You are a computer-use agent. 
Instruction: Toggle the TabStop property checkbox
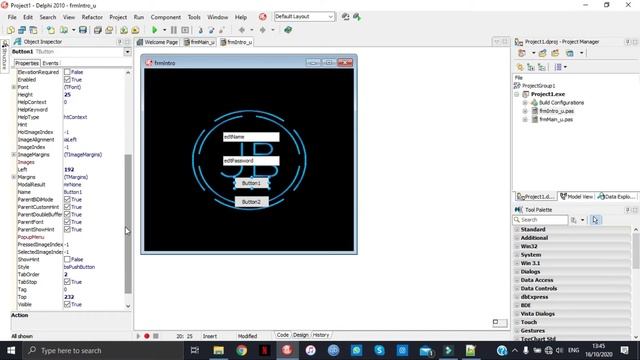(67, 282)
